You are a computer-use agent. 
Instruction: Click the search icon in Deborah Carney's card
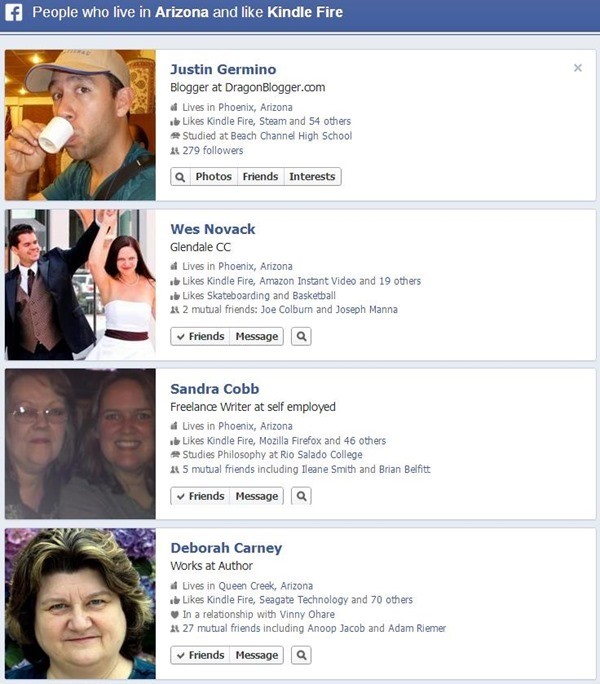point(301,655)
